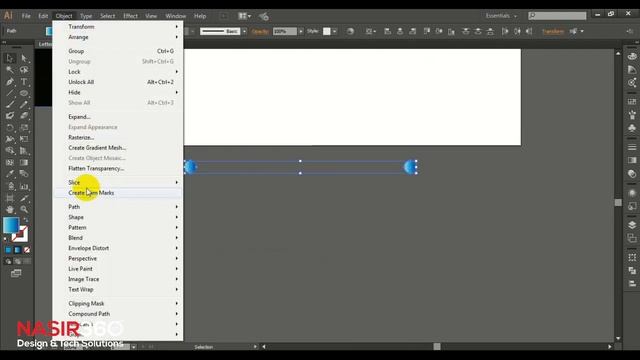
Task: Select the Artboard tool
Action: pyautogui.click(x=10, y=198)
